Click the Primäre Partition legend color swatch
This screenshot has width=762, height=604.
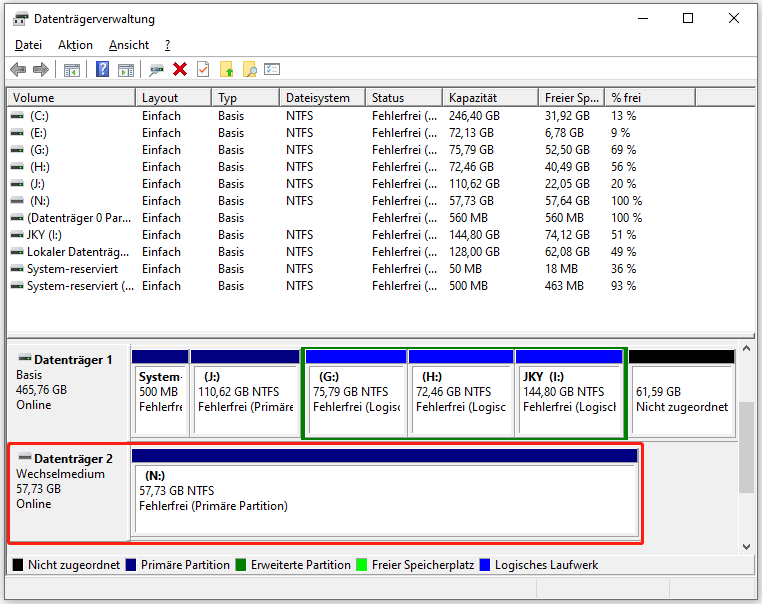click(132, 565)
